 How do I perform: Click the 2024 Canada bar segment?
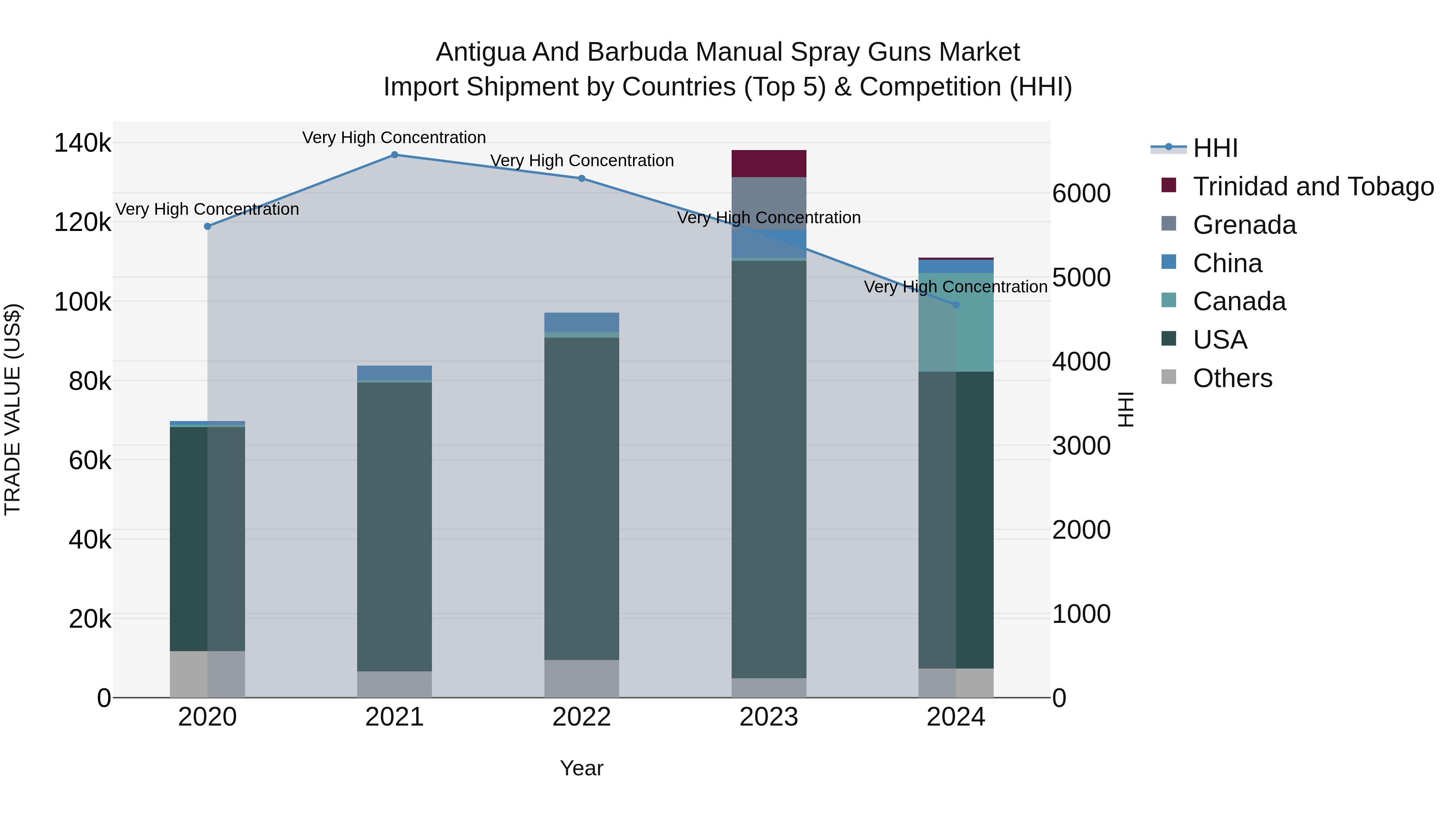956,322
